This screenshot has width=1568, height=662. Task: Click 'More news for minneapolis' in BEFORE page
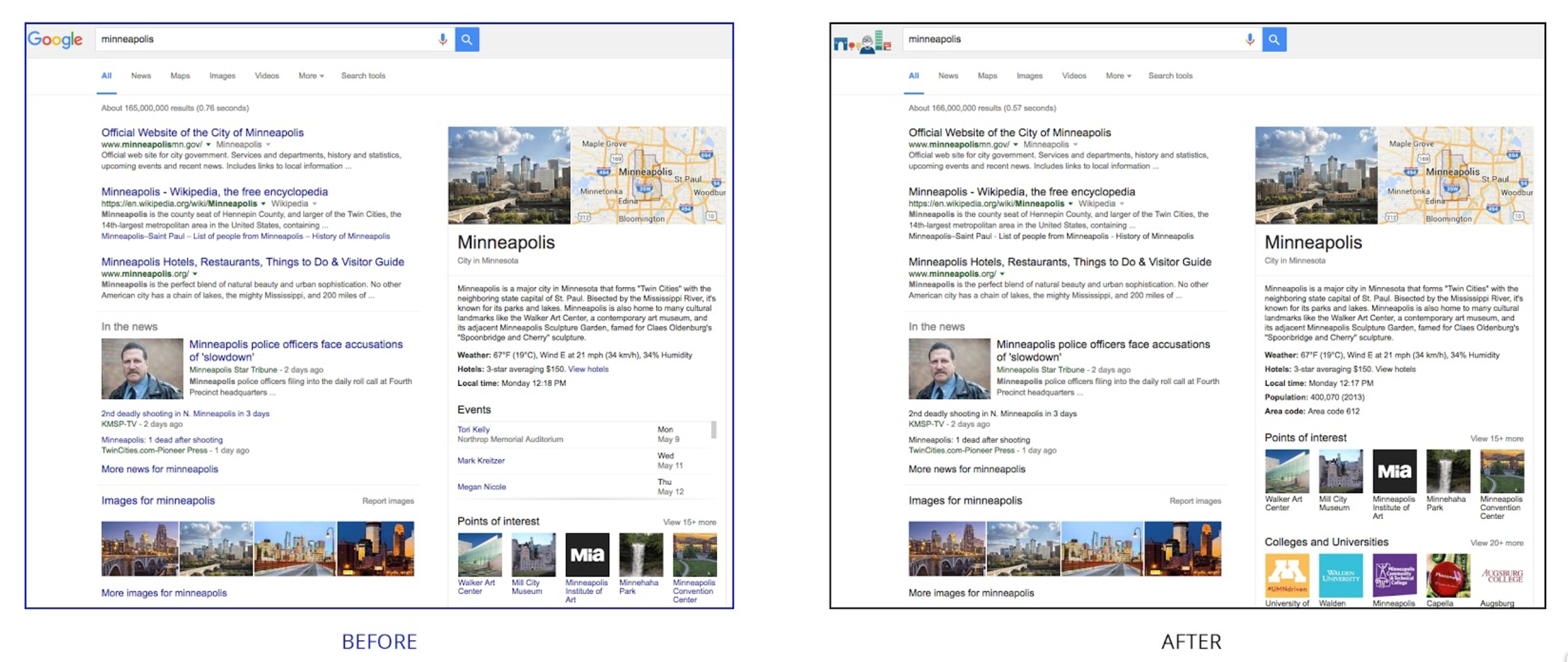click(x=160, y=469)
